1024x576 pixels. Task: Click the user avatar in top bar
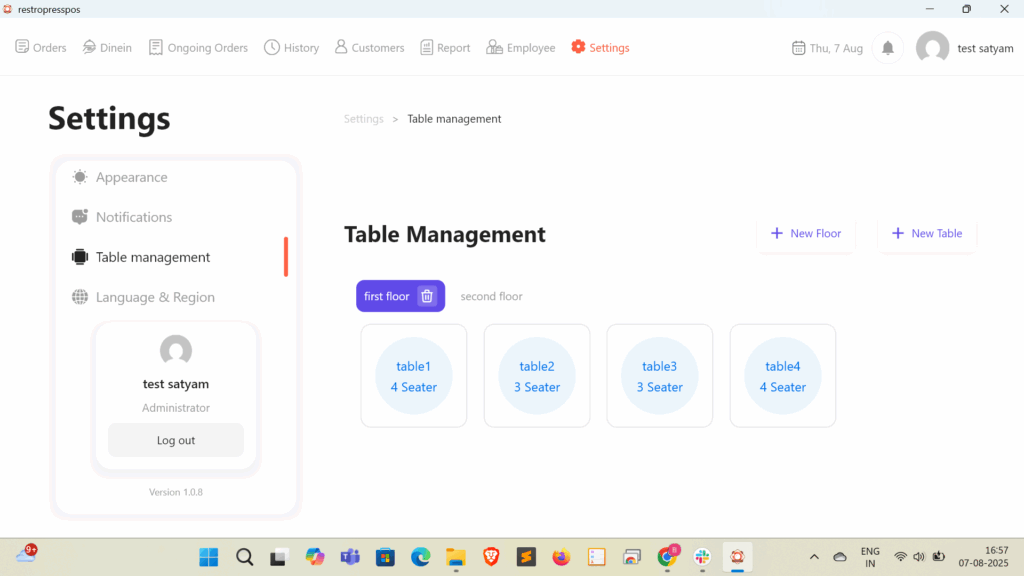(932, 48)
